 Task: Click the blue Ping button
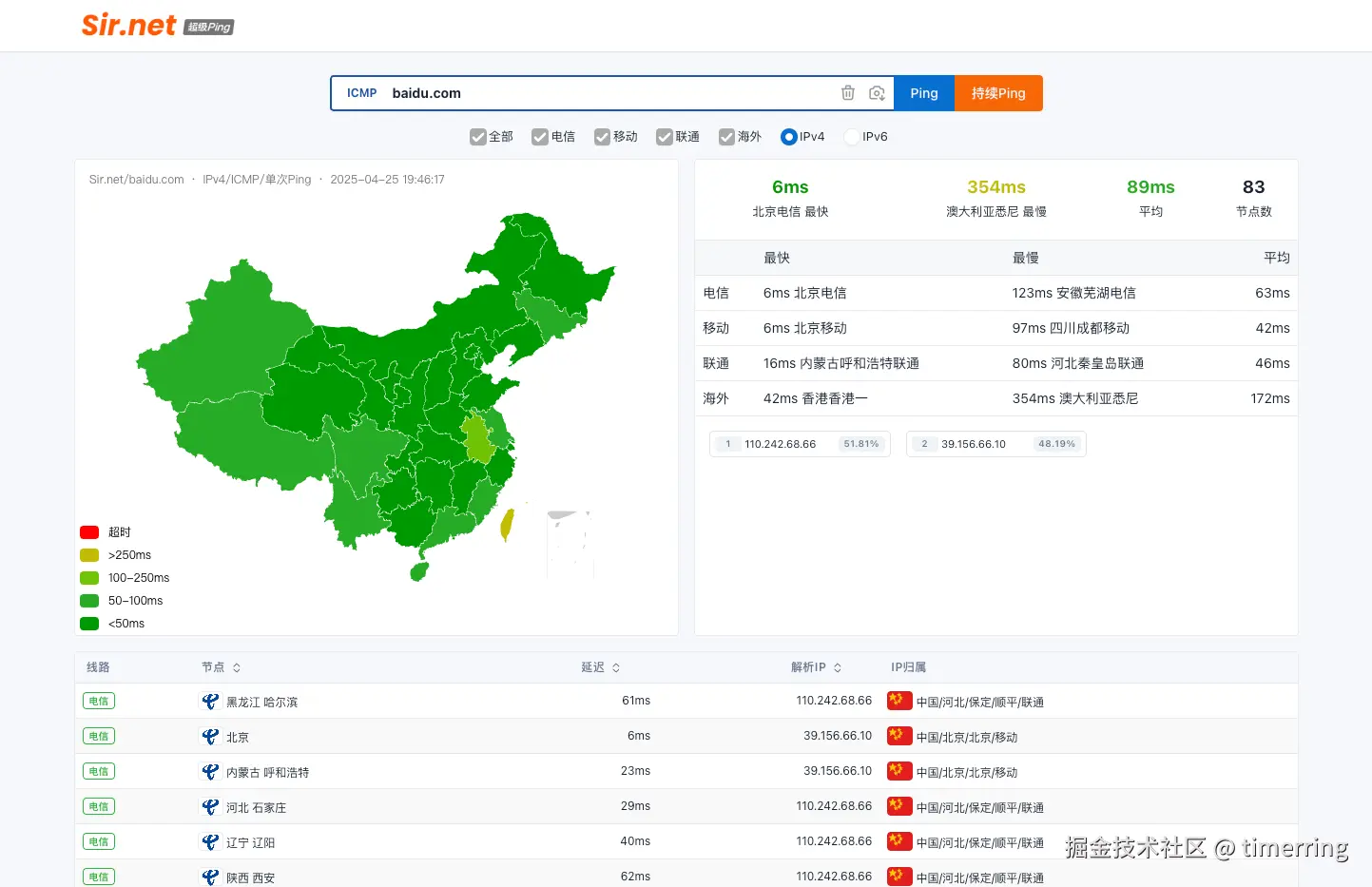[924, 93]
